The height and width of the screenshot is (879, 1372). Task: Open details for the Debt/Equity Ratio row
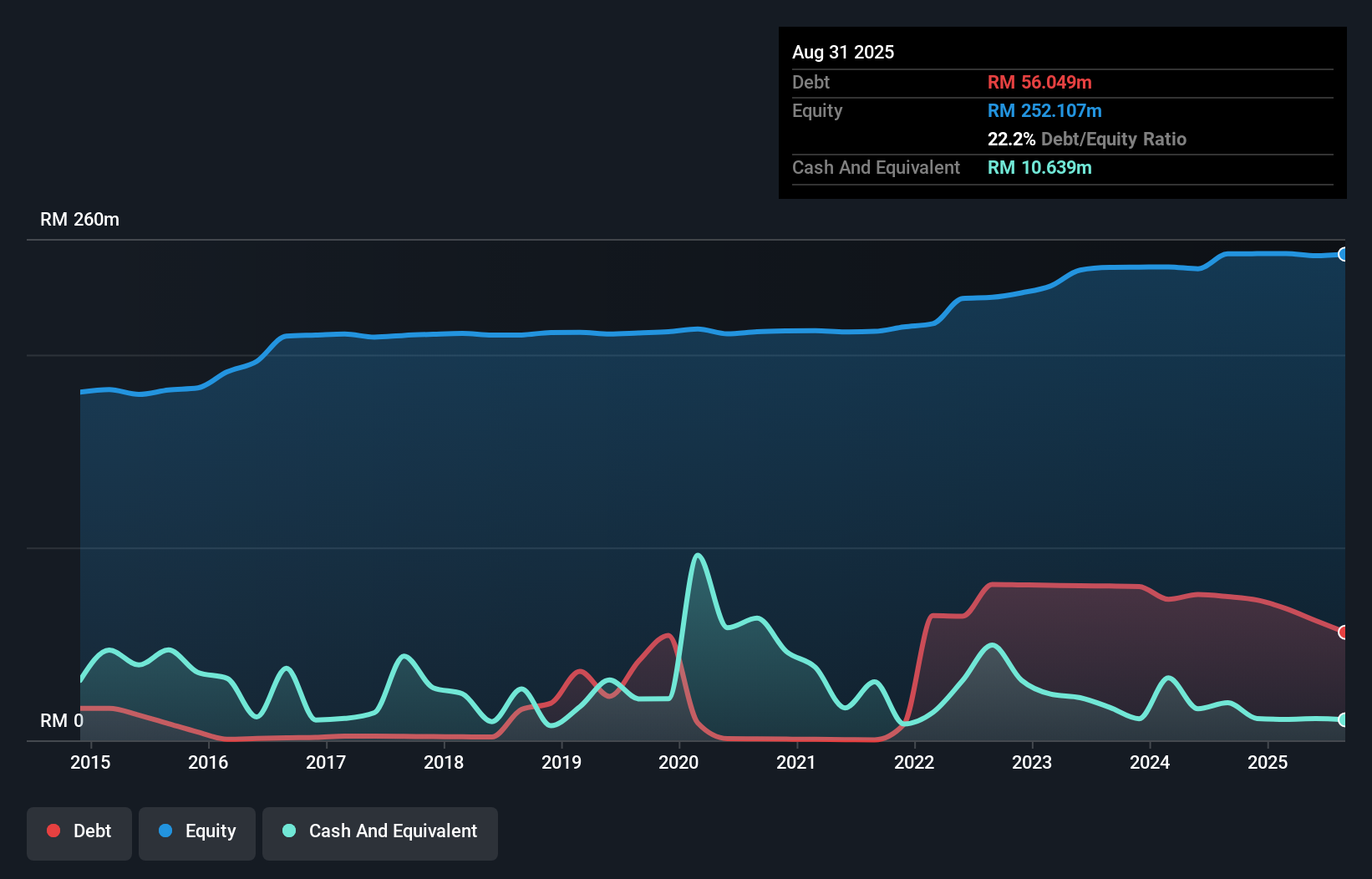[x=1087, y=139]
